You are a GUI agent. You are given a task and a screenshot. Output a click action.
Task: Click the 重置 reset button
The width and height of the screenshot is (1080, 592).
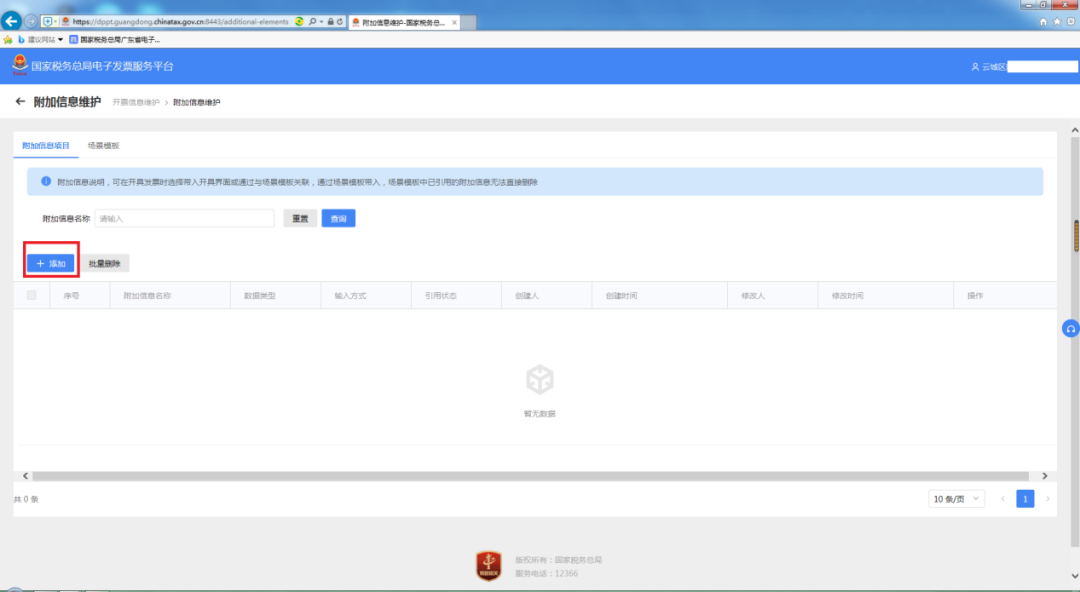coord(300,218)
